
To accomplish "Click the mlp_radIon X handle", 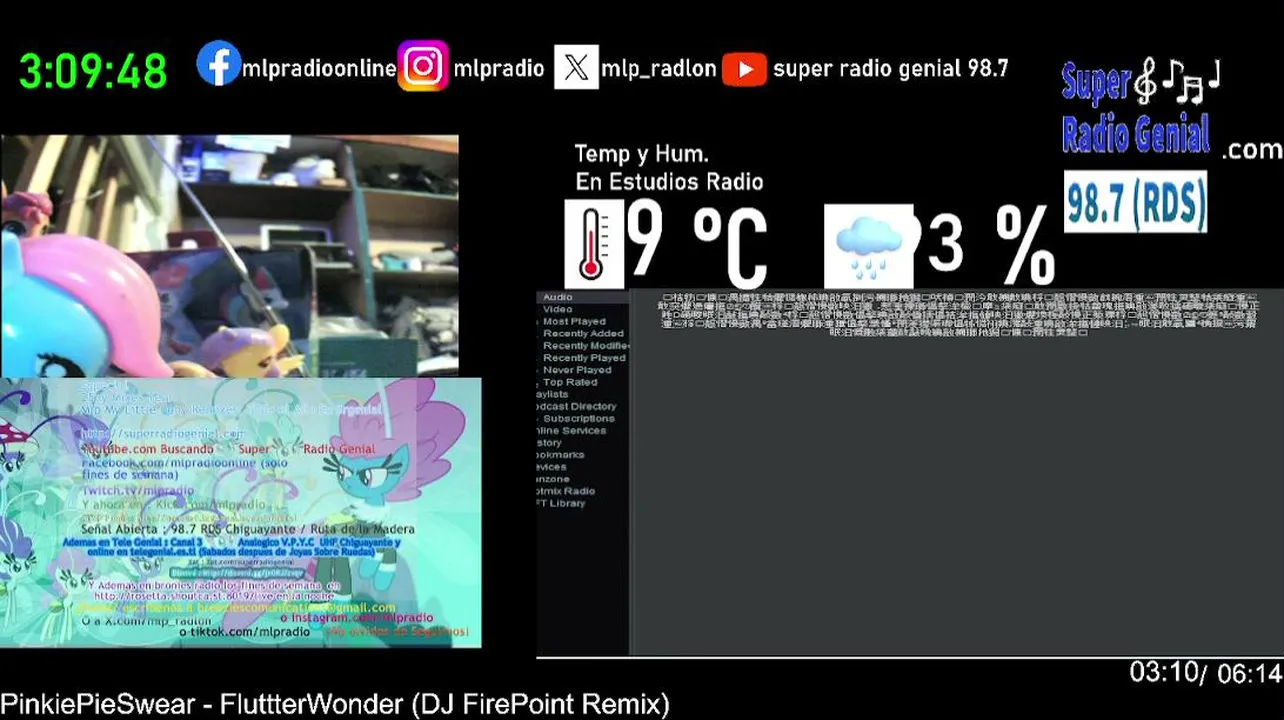I will (658, 69).
